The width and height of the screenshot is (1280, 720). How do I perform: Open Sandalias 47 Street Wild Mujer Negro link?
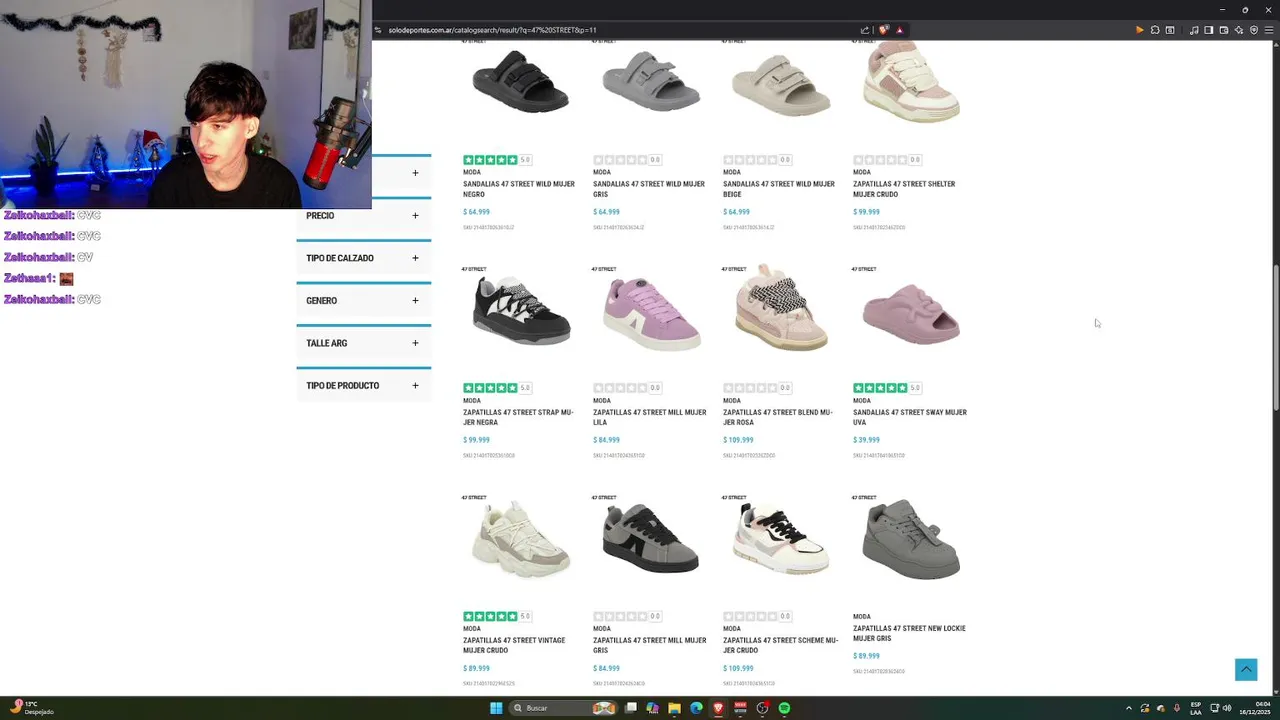pyautogui.click(x=518, y=189)
